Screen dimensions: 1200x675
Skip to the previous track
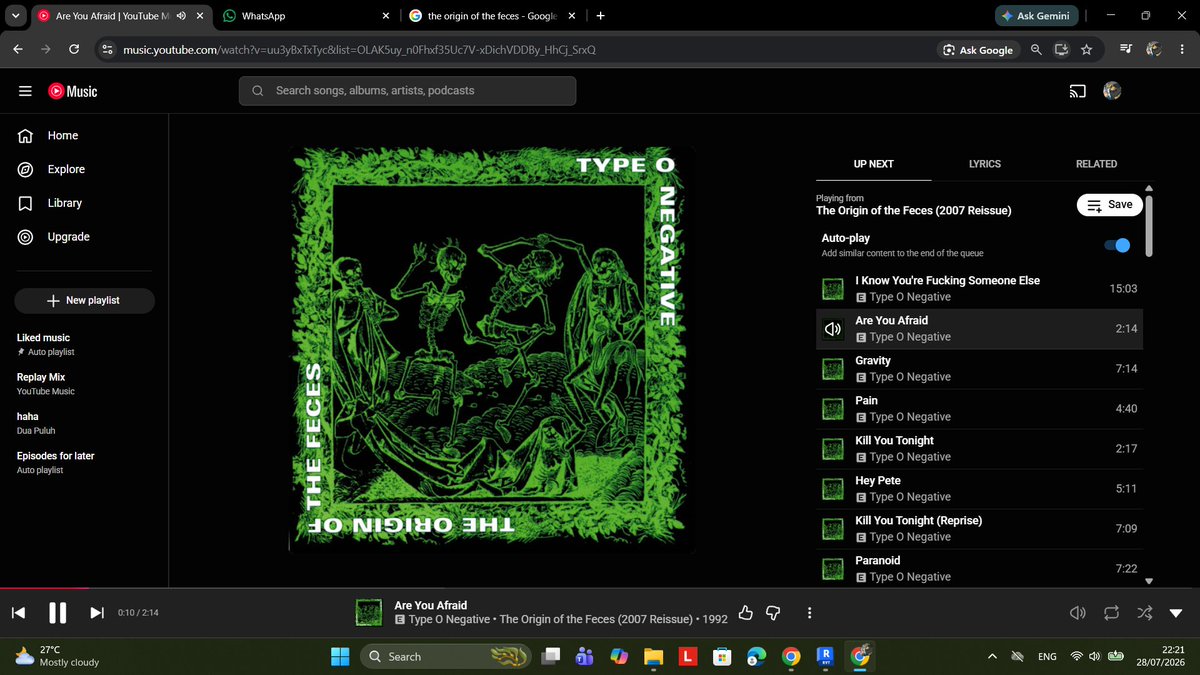18,613
